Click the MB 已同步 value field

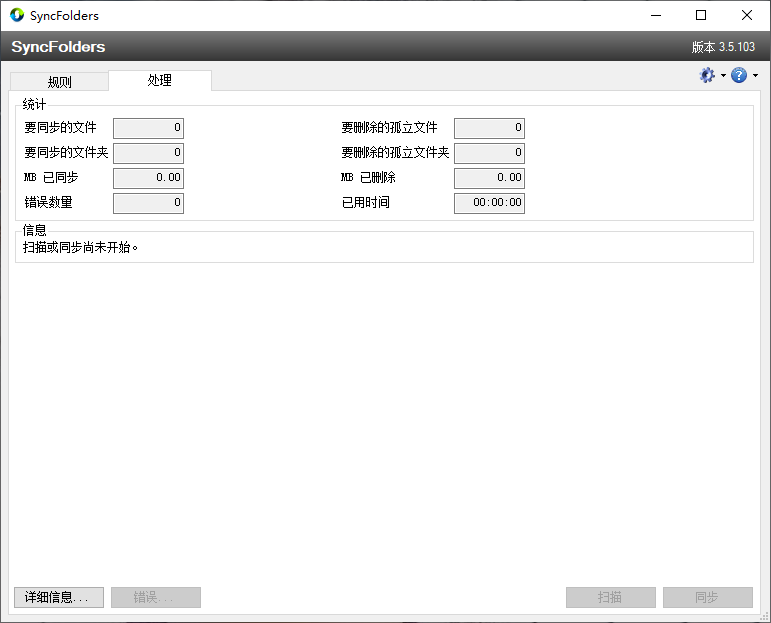tap(148, 178)
